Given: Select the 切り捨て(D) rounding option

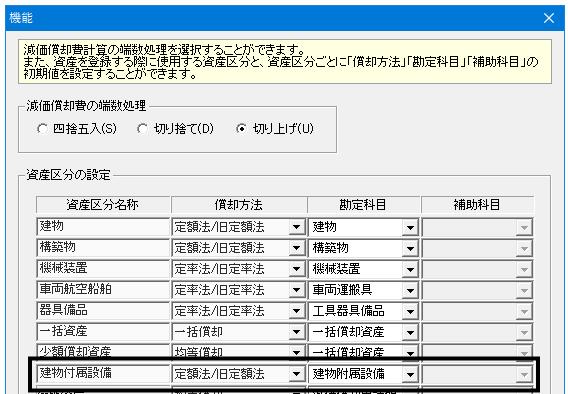Looking at the screenshot, I should click(x=142, y=129).
